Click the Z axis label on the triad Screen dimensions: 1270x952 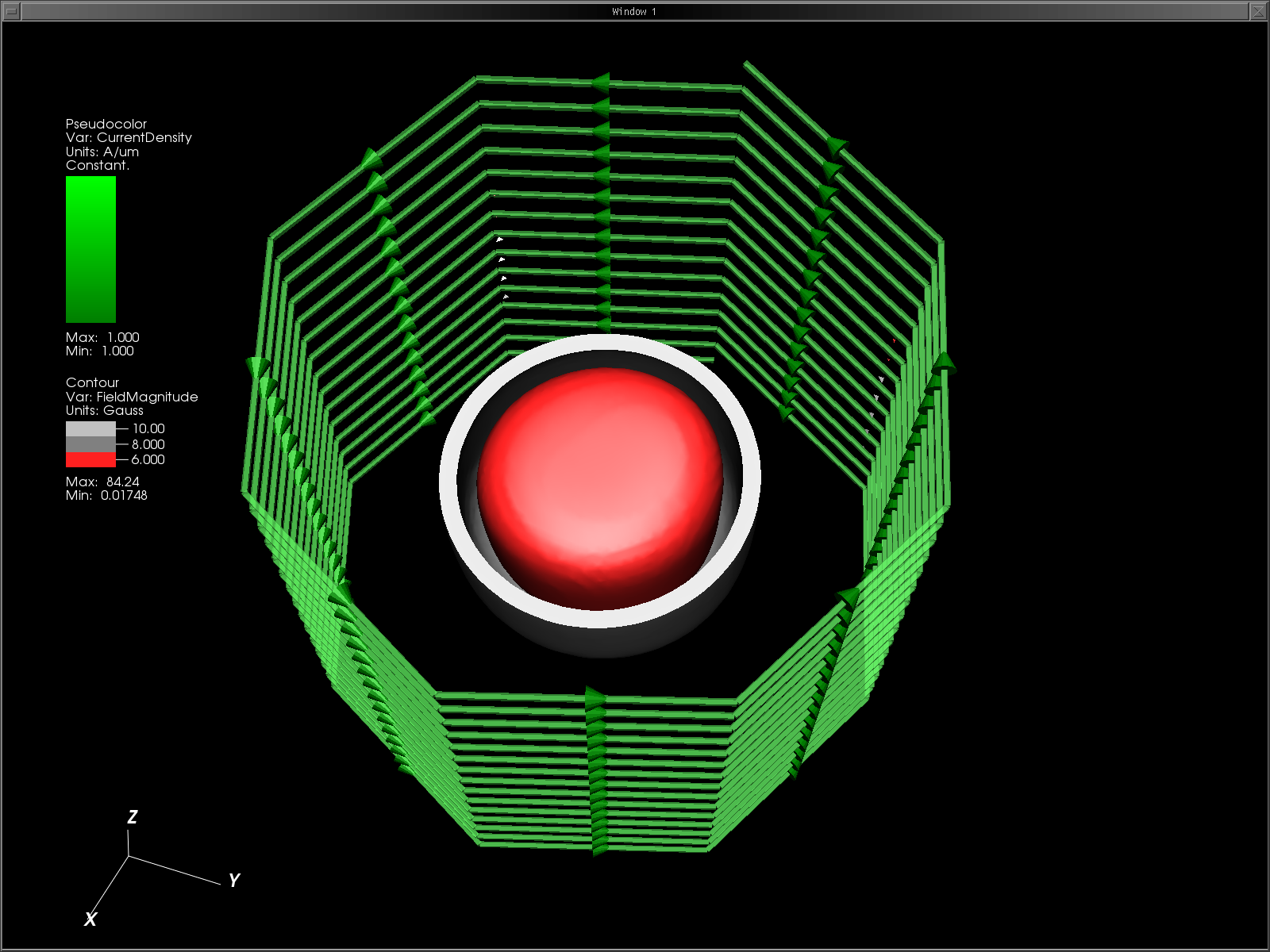click(x=133, y=817)
